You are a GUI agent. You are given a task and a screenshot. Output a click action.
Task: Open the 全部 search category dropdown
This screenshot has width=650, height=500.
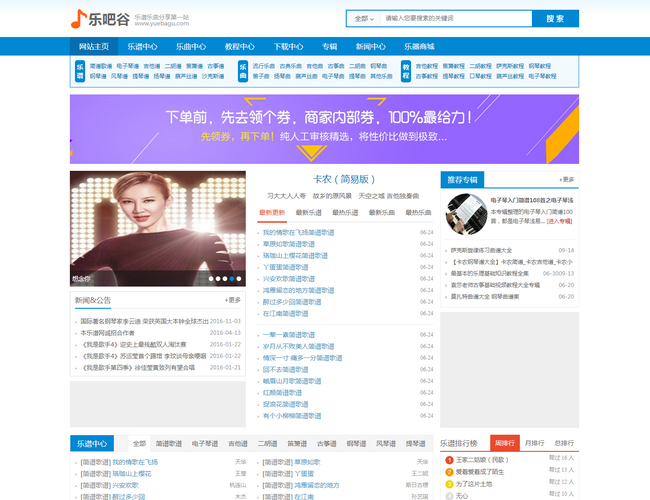coord(364,19)
